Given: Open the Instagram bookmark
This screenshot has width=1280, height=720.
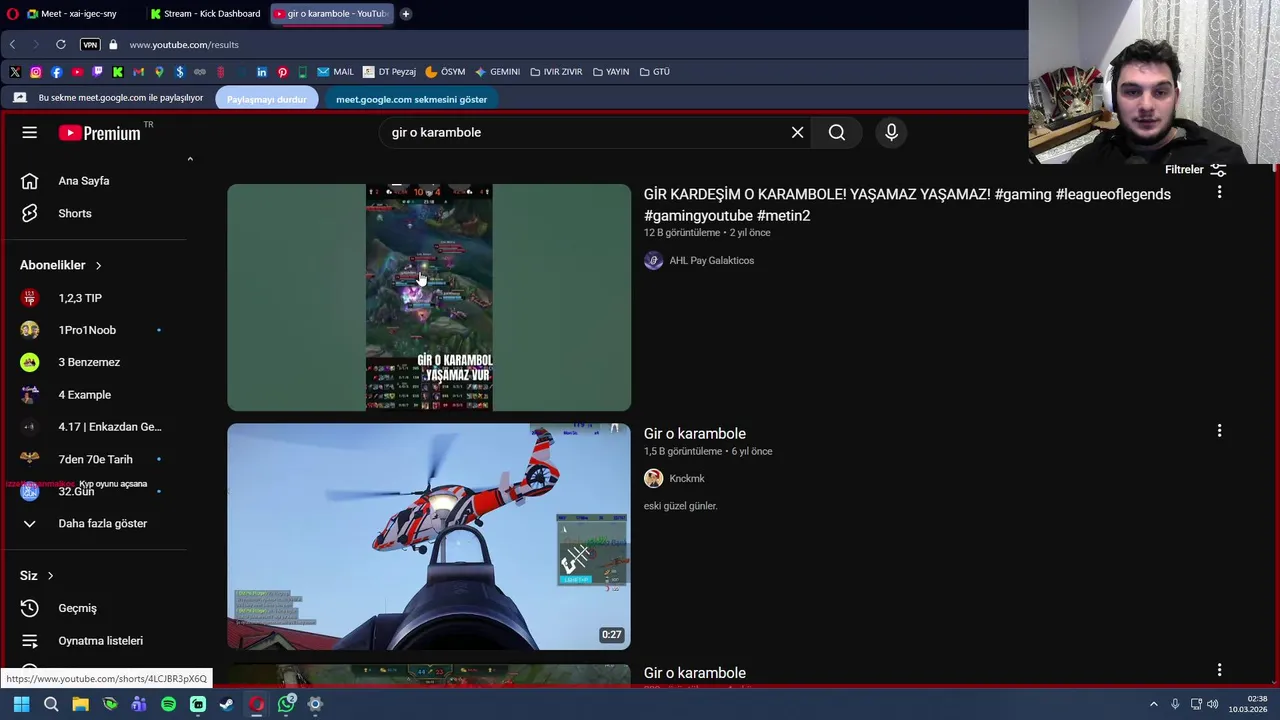Looking at the screenshot, I should (x=36, y=72).
